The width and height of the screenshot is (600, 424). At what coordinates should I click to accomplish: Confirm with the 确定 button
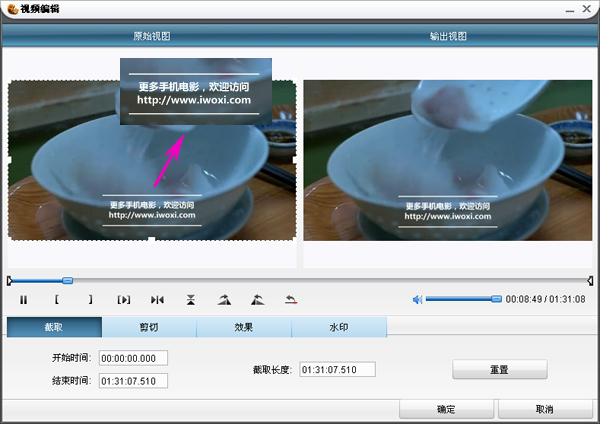click(446, 409)
